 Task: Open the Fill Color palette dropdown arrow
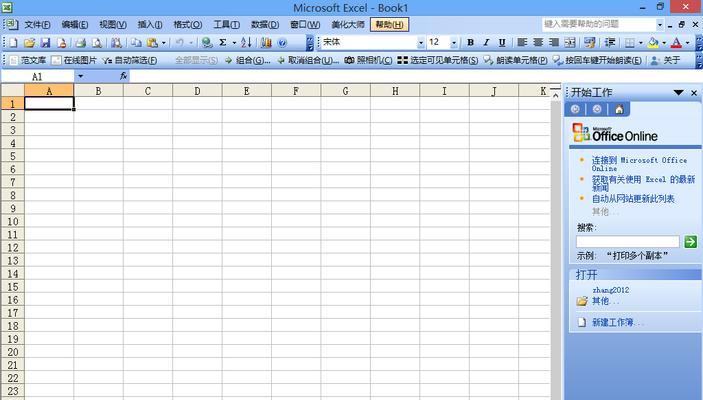(664, 43)
